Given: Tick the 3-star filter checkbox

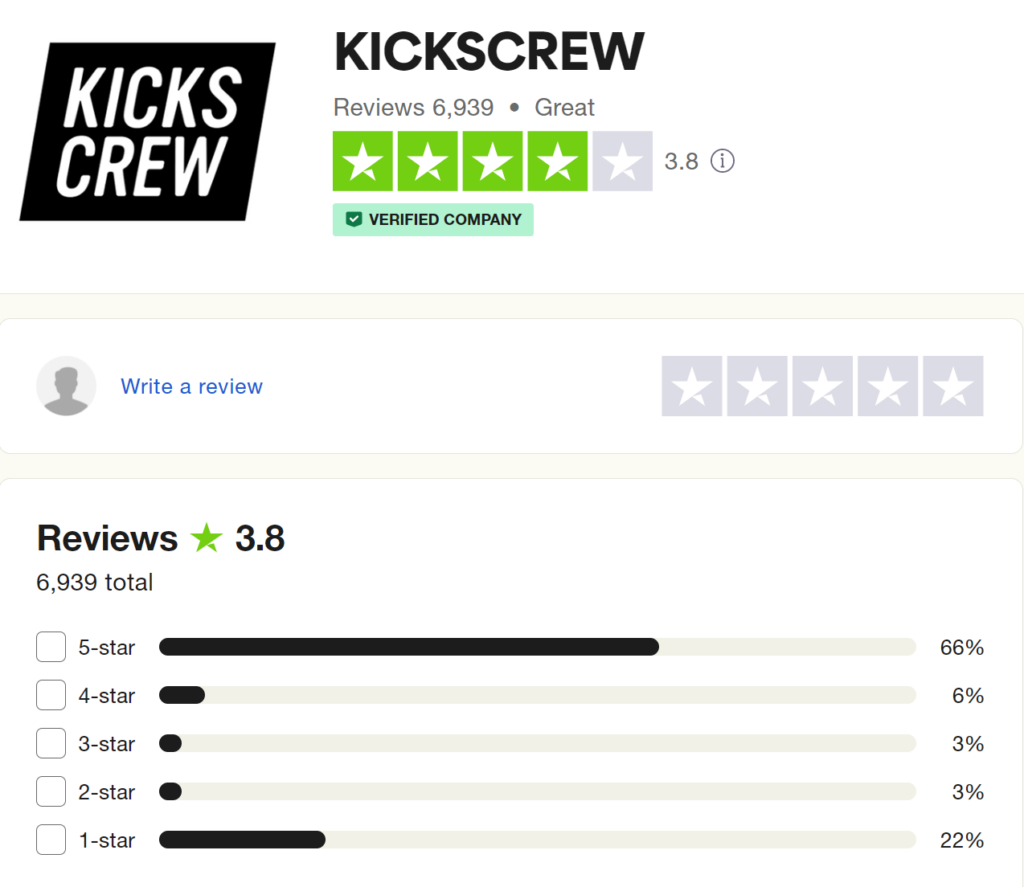Looking at the screenshot, I should point(51,743).
